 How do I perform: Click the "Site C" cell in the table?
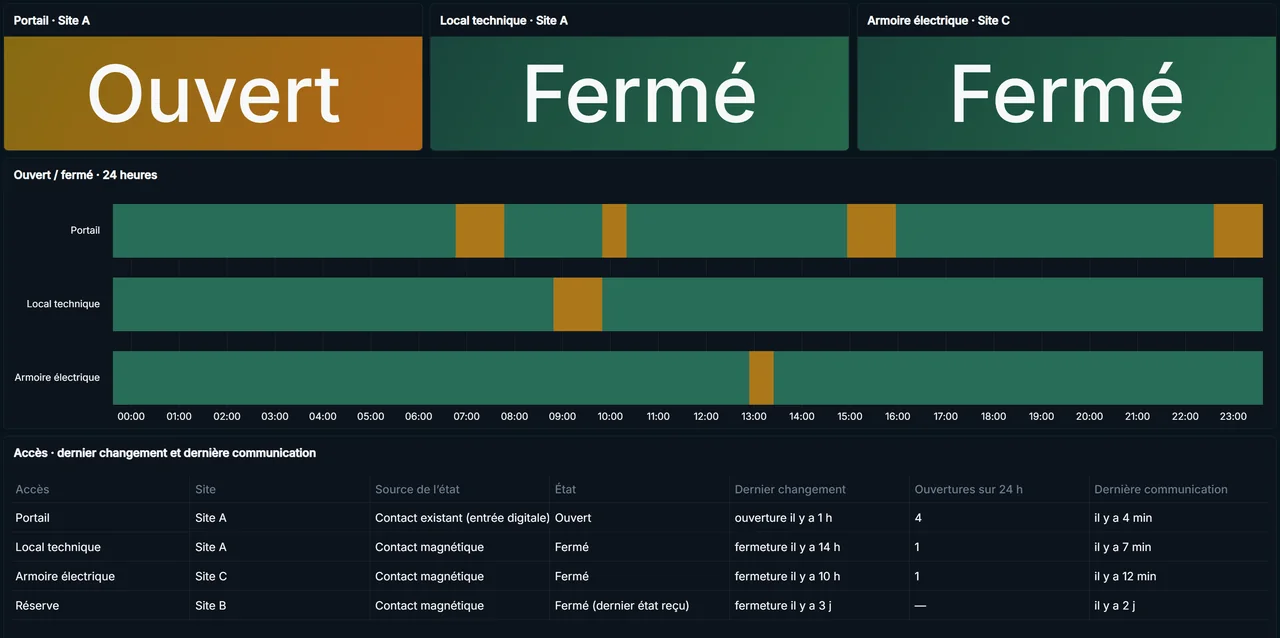point(211,576)
